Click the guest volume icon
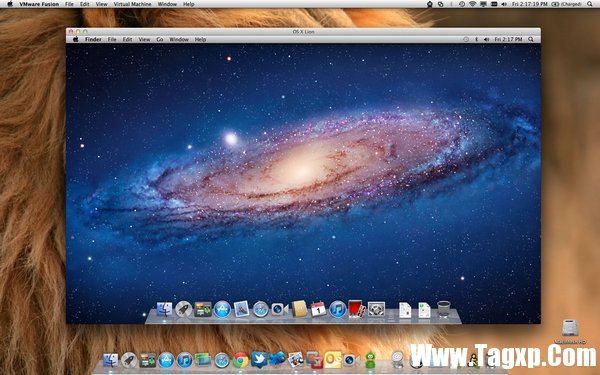 (x=486, y=39)
